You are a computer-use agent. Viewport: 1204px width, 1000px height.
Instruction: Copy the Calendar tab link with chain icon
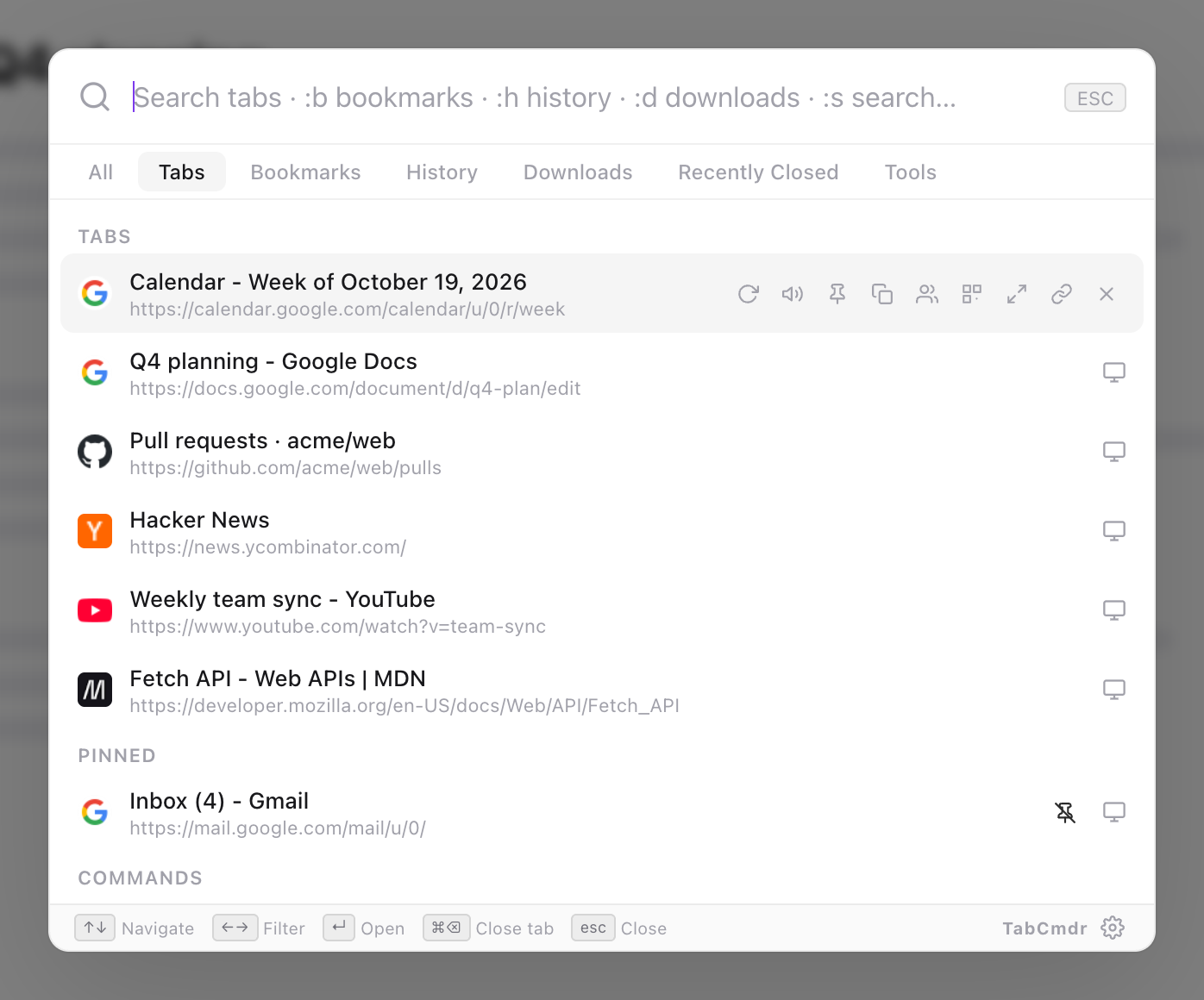1062,294
